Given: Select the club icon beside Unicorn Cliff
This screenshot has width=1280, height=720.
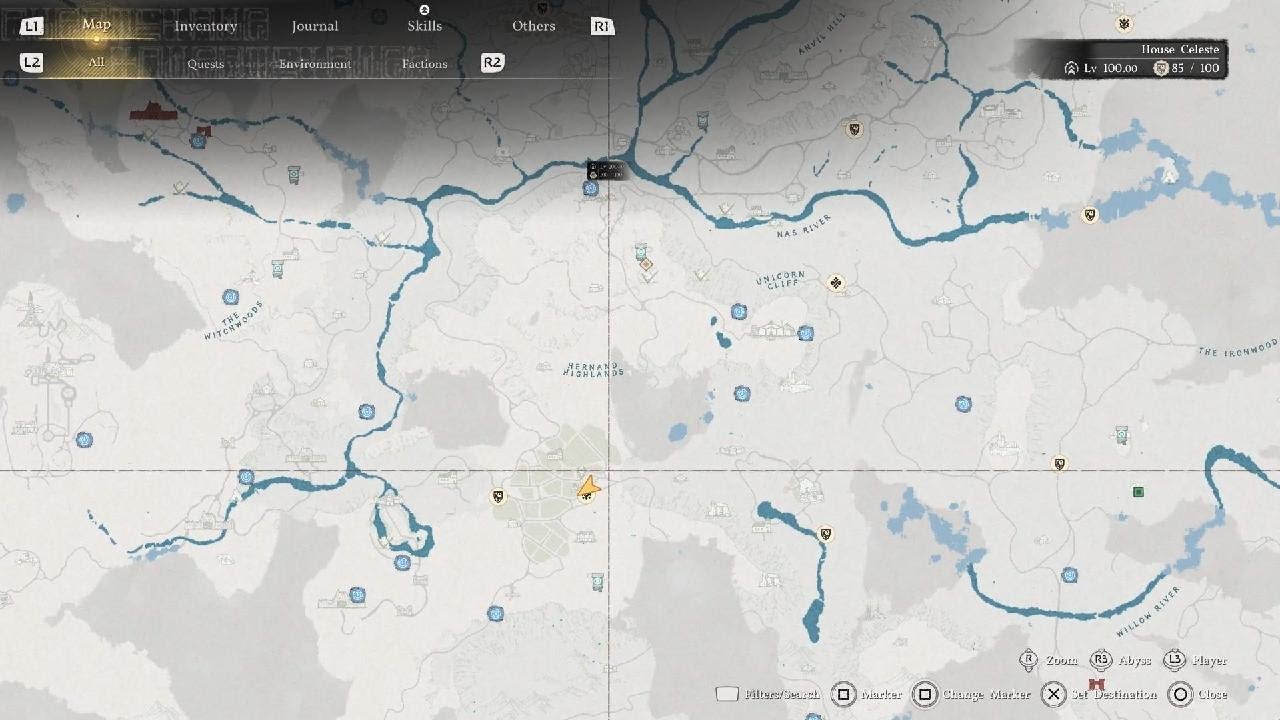Looking at the screenshot, I should pyautogui.click(x=836, y=284).
